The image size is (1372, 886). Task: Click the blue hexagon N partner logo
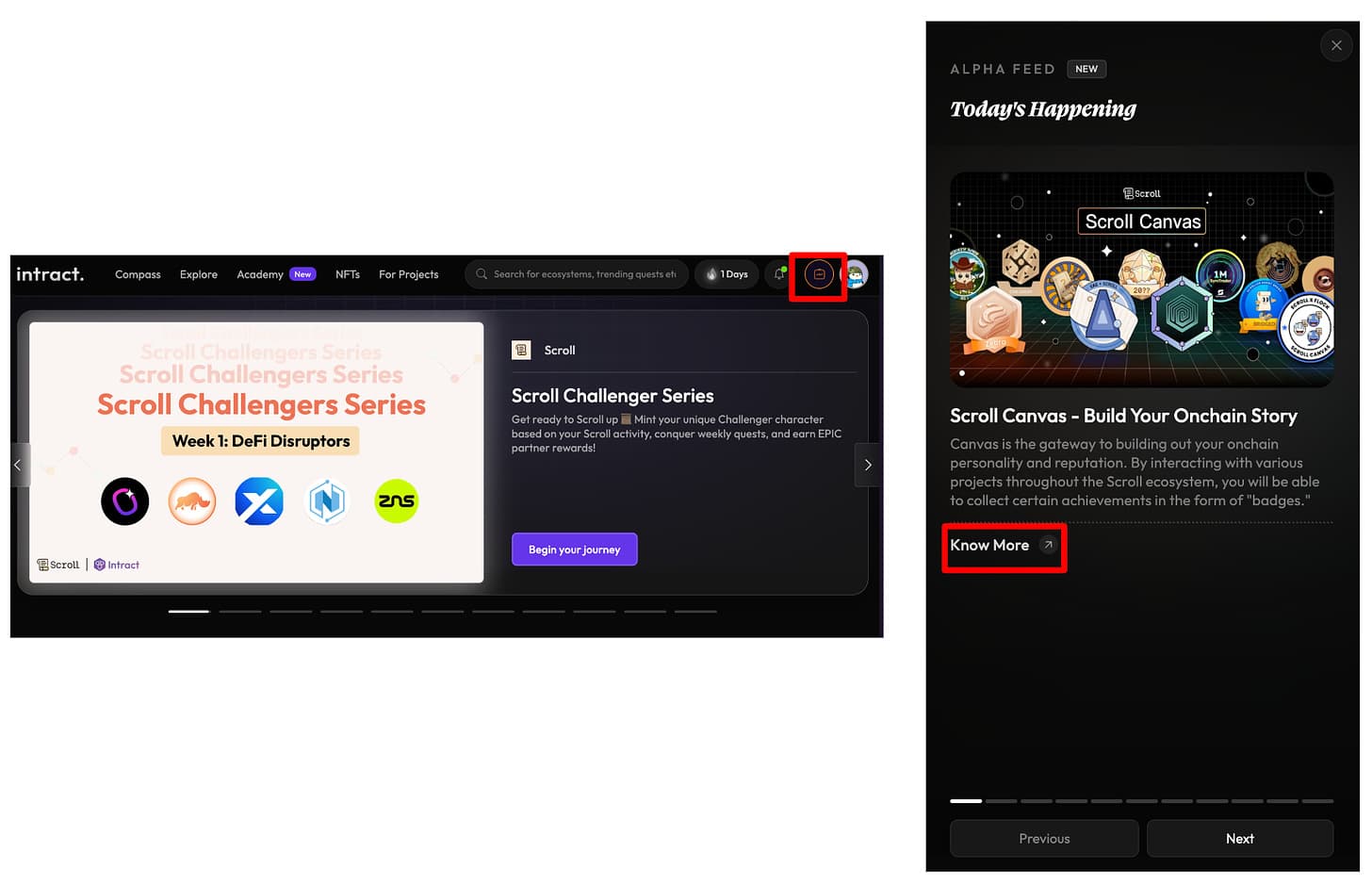pyautogui.click(x=327, y=501)
